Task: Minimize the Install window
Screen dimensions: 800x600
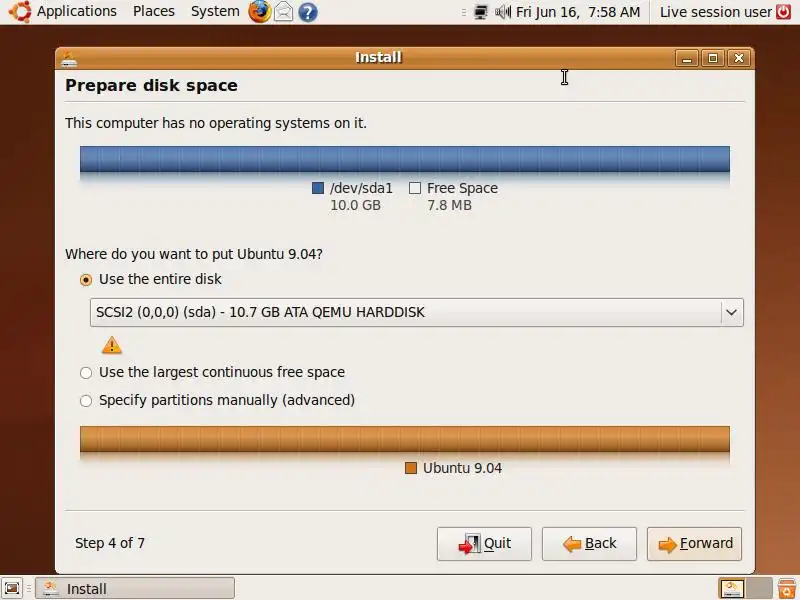Action: coord(687,58)
